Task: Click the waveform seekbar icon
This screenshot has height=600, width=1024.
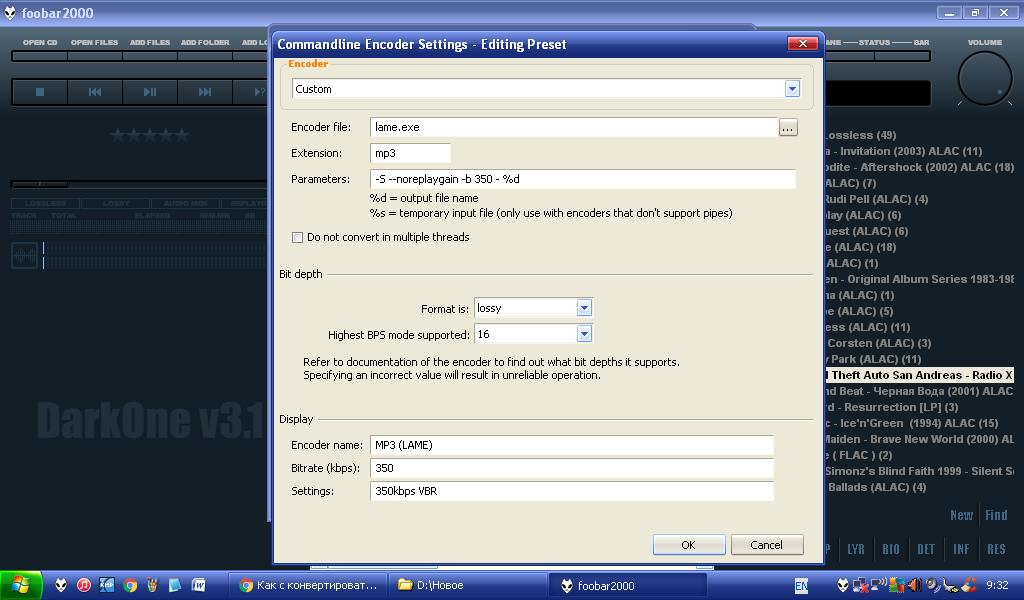Action: (24, 255)
